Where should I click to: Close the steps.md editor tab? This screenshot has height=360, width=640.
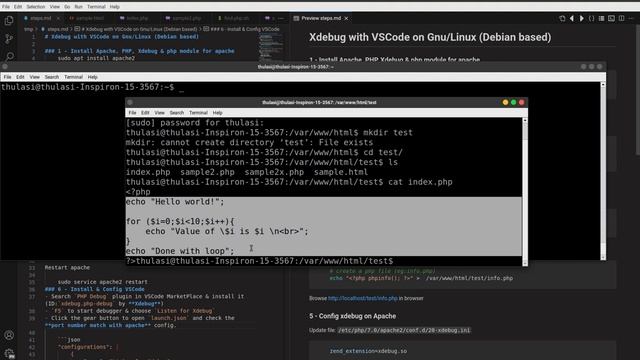click(58, 18)
